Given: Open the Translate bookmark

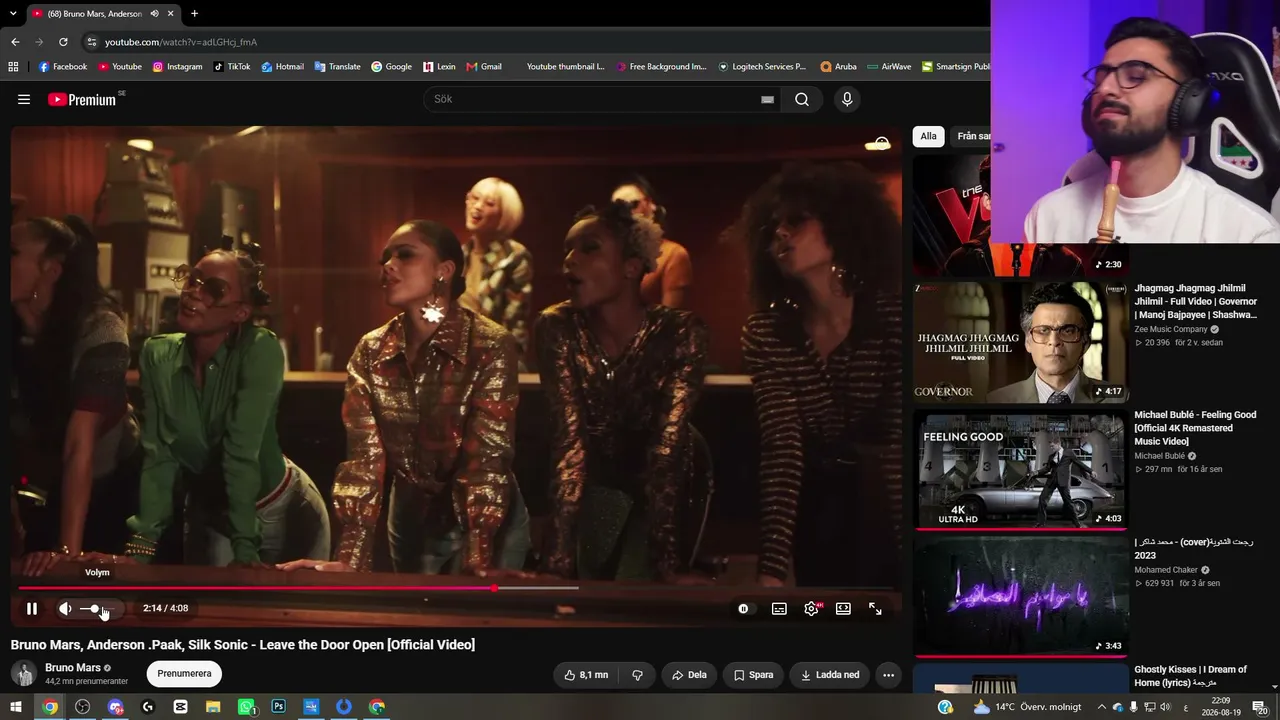Looking at the screenshot, I should tap(338, 67).
